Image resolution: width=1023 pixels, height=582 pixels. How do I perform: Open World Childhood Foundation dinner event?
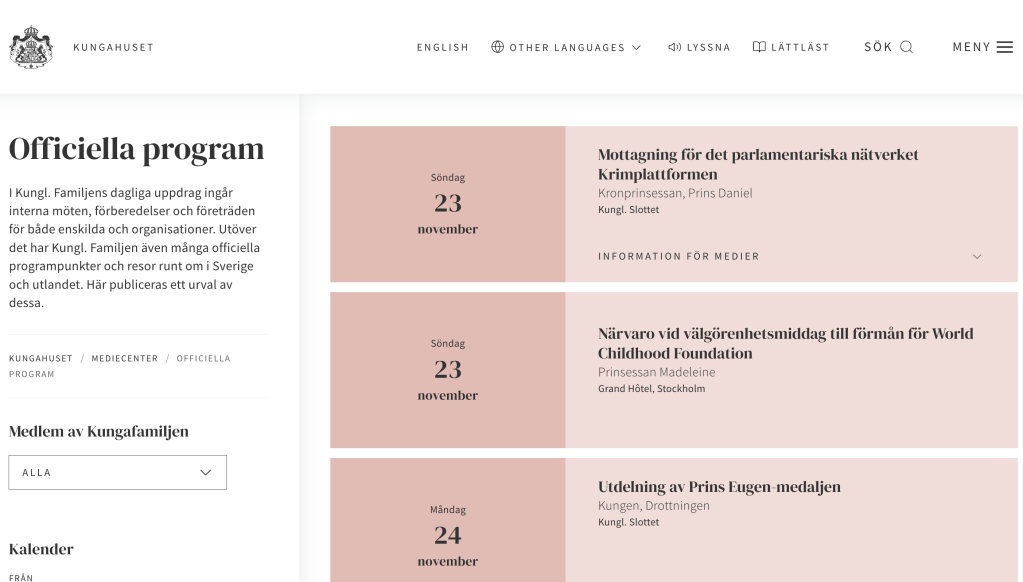pyautogui.click(x=786, y=343)
